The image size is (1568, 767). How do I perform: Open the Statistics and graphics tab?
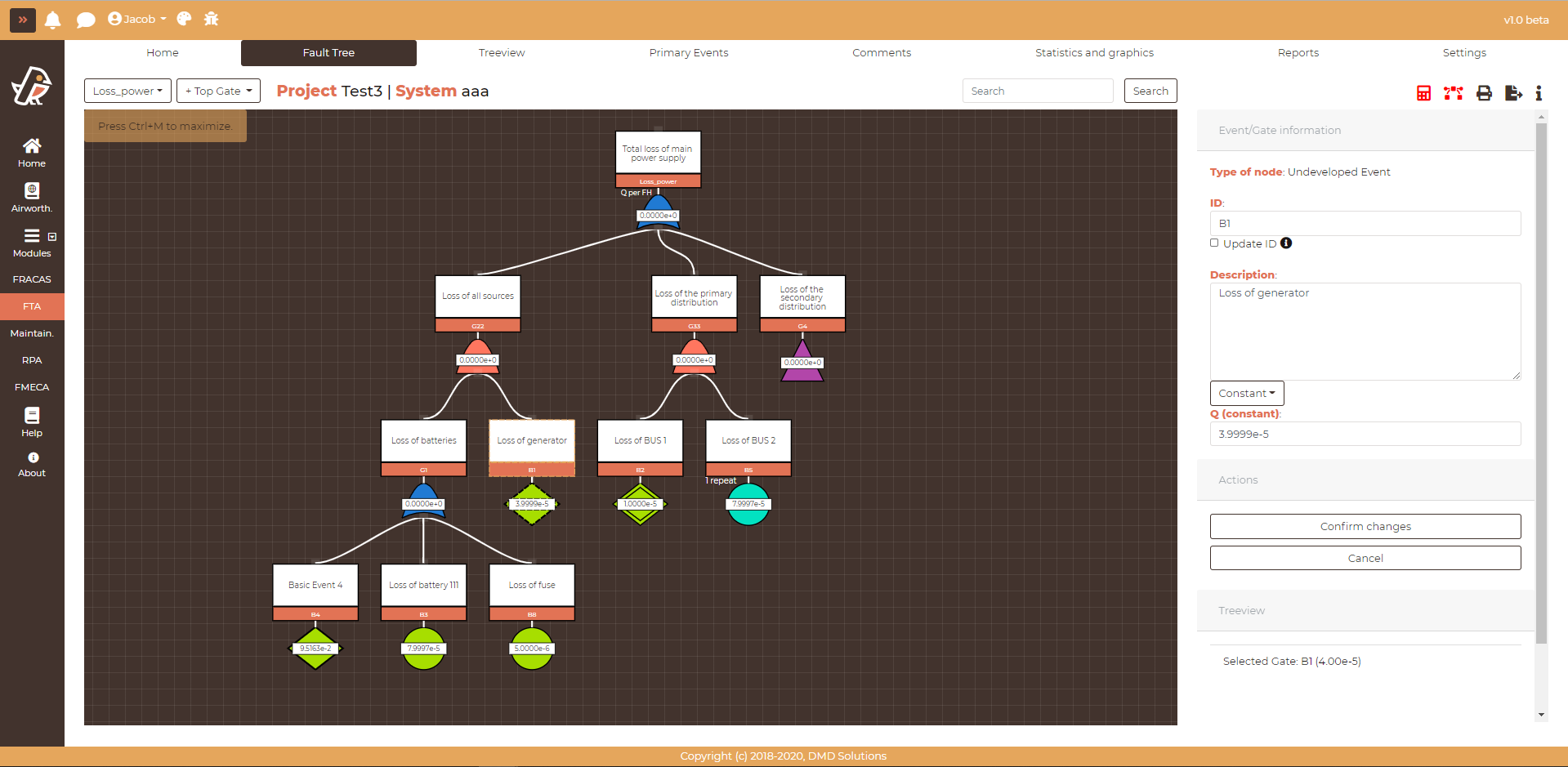click(1094, 53)
